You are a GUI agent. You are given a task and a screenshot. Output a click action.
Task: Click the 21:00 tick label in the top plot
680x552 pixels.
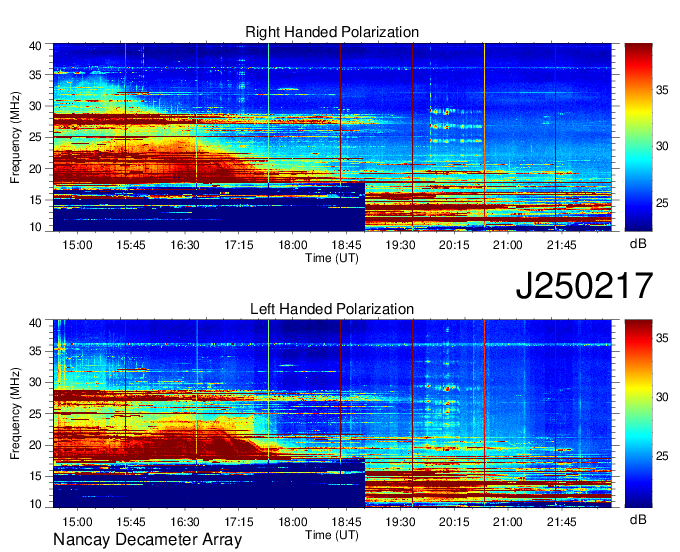click(507, 245)
